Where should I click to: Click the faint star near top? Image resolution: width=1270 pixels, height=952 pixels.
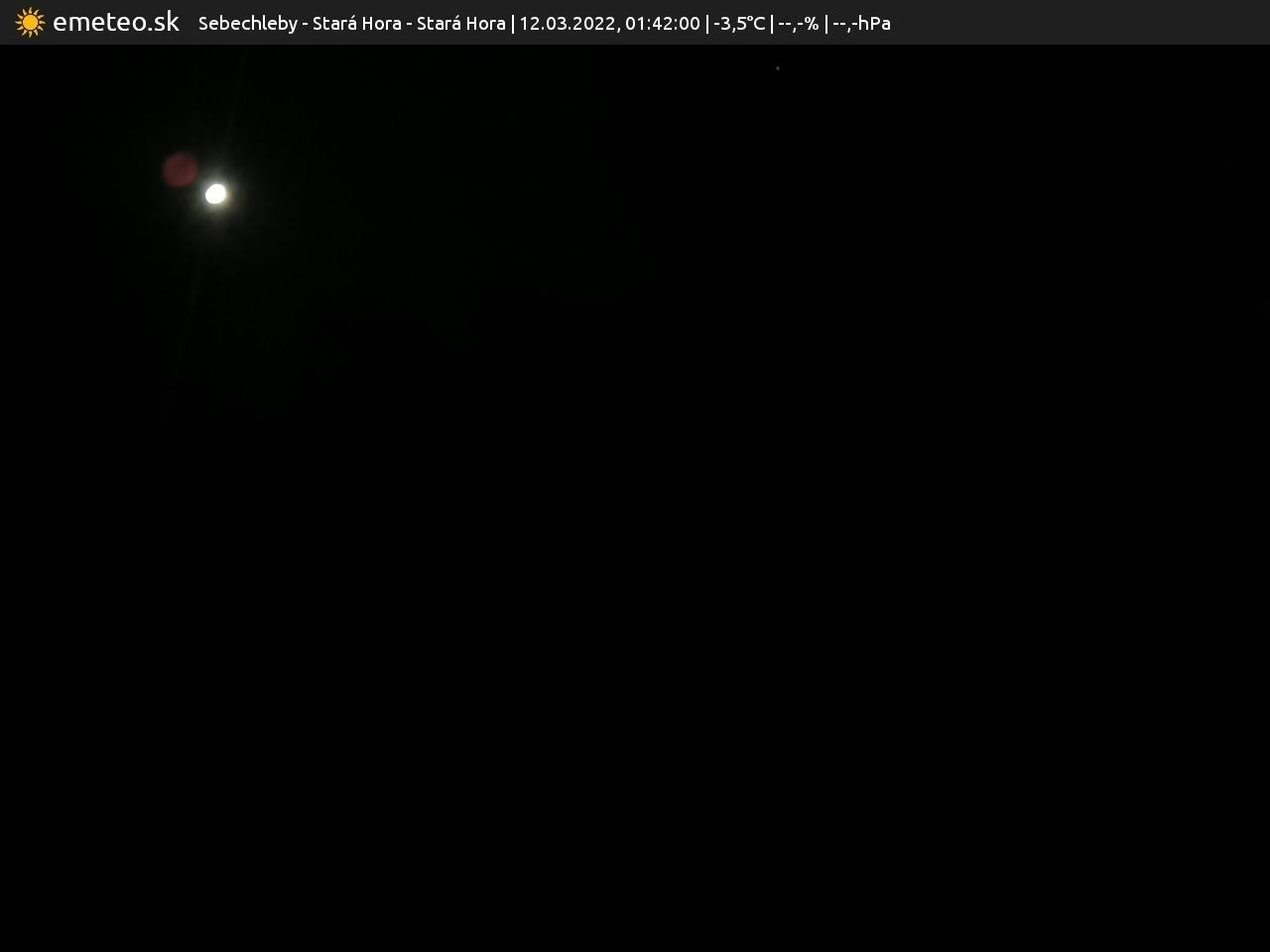778,68
